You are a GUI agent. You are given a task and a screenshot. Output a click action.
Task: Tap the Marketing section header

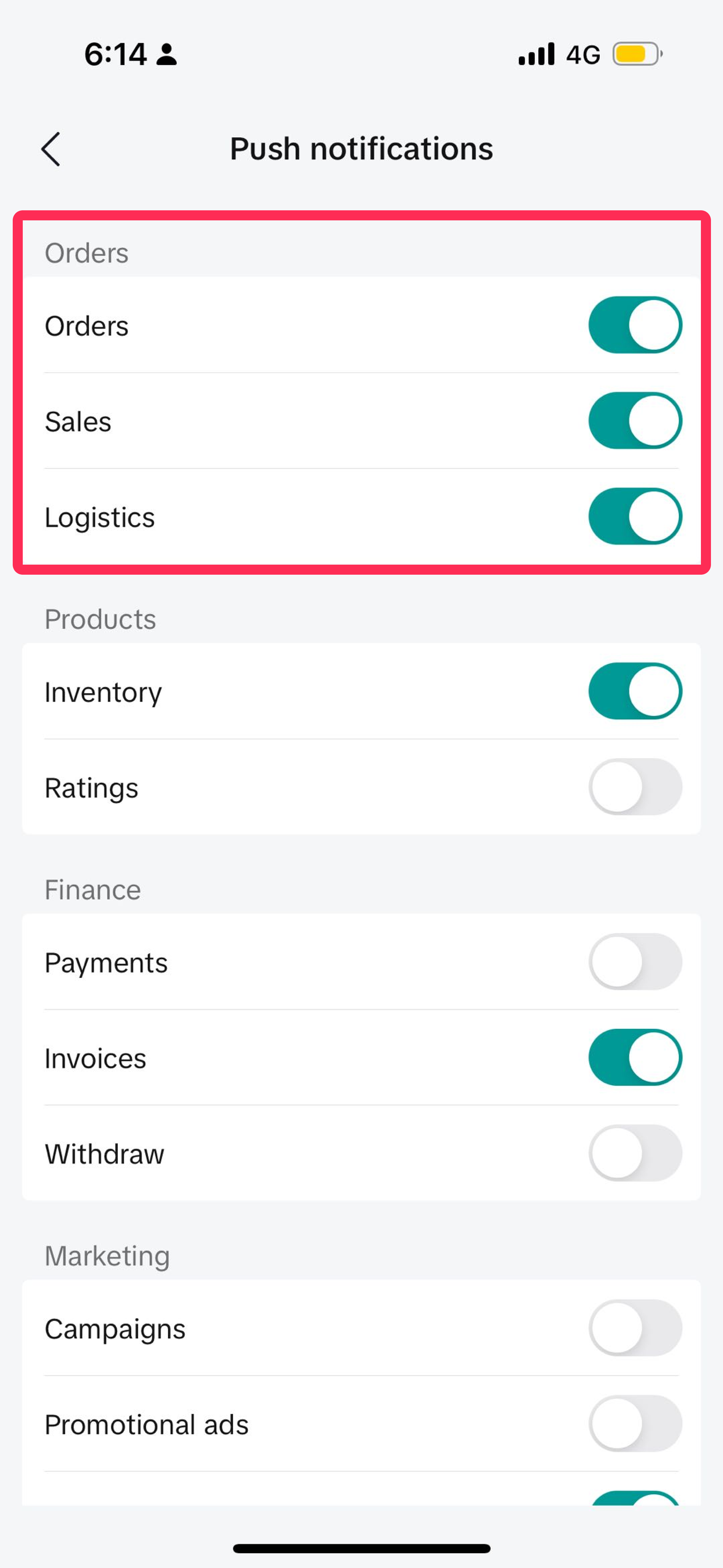coord(107,1256)
